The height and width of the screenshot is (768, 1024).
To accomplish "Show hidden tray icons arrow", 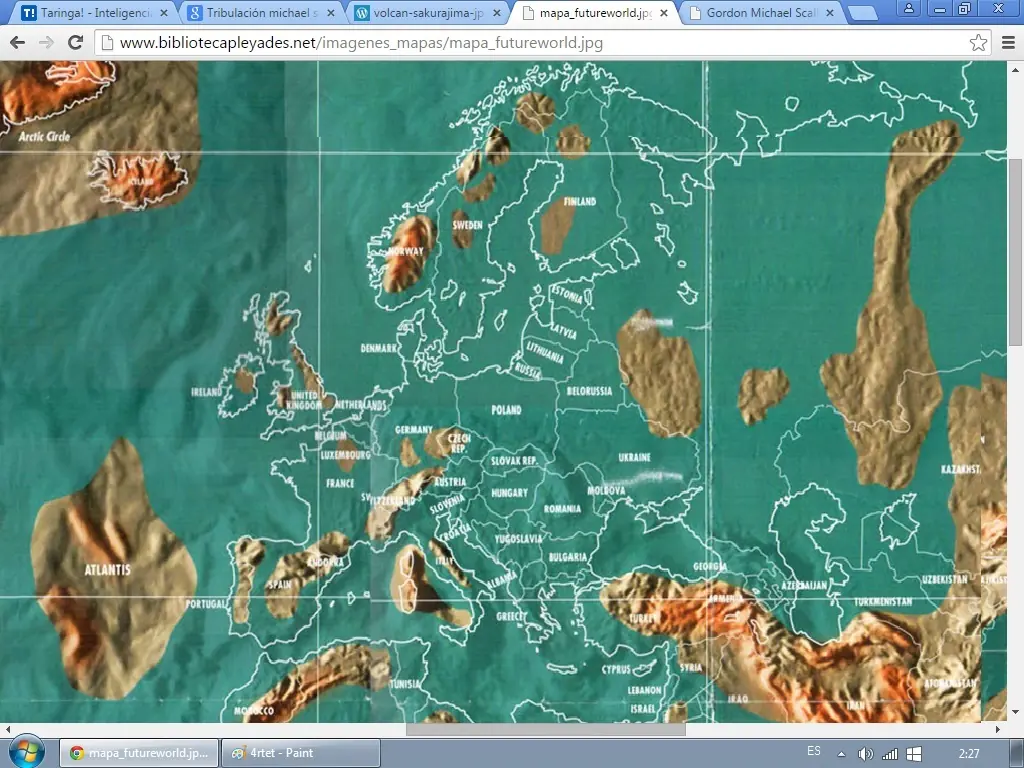I will point(841,754).
